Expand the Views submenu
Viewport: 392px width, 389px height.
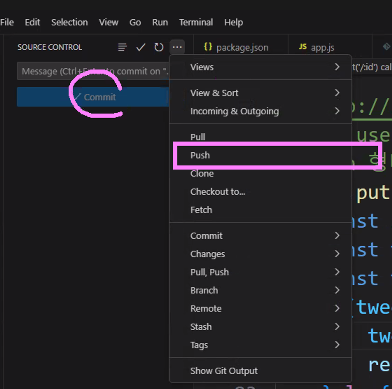[261, 67]
